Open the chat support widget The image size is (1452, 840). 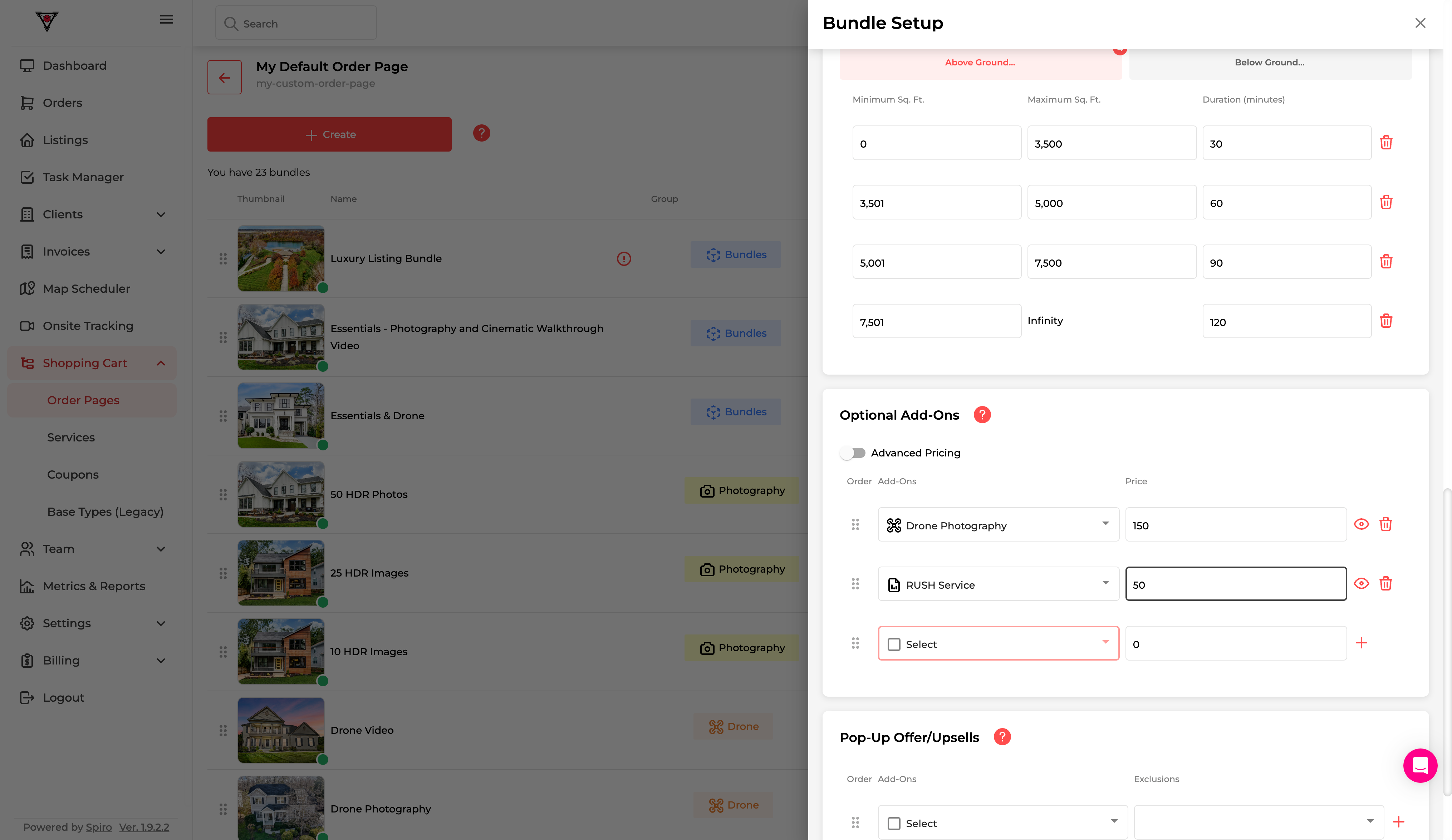click(x=1420, y=765)
